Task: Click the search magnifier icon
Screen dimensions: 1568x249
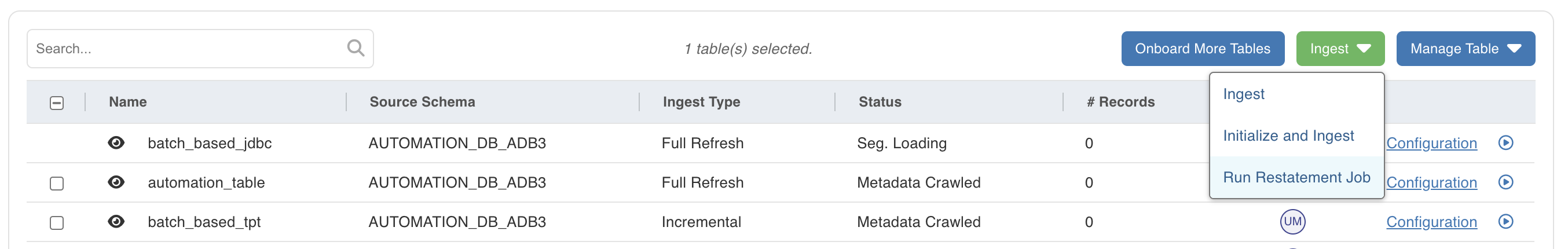Action: pos(356,48)
